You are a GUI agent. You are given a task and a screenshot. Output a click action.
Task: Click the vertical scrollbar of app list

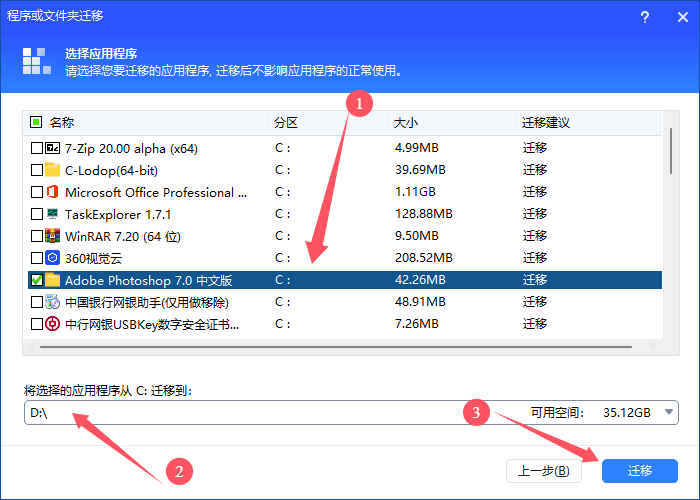pyautogui.click(x=671, y=151)
